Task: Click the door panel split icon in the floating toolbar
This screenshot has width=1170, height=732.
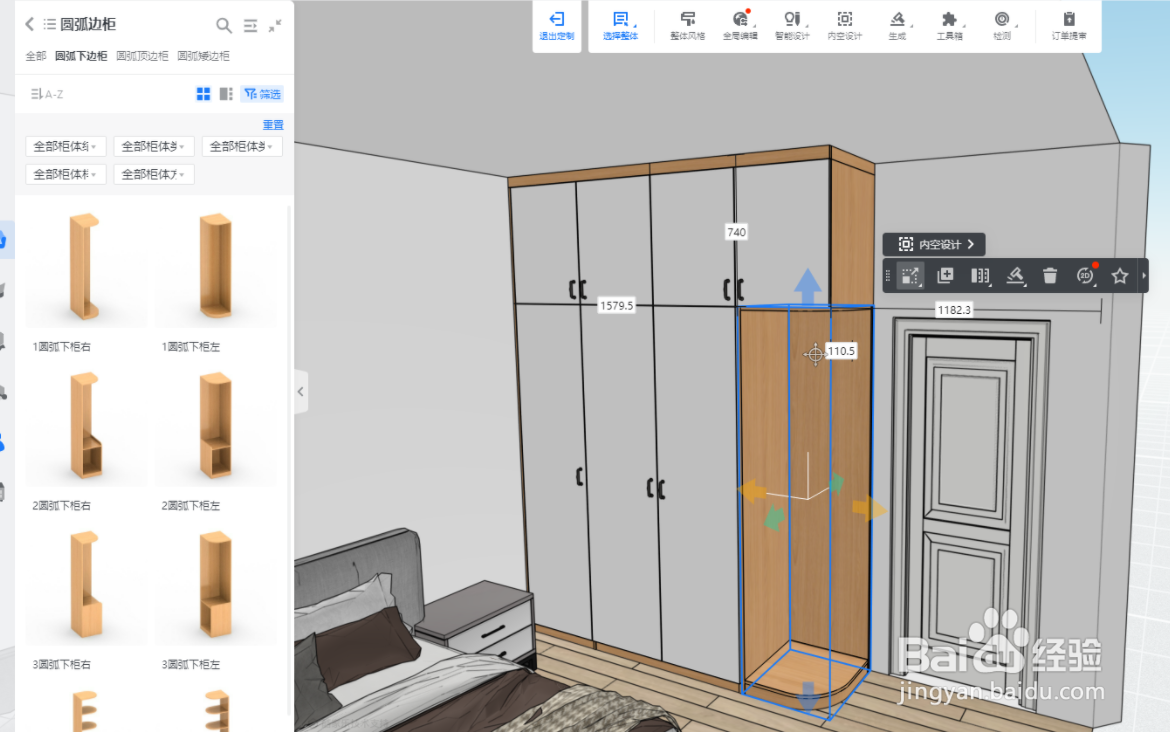Action: click(980, 276)
